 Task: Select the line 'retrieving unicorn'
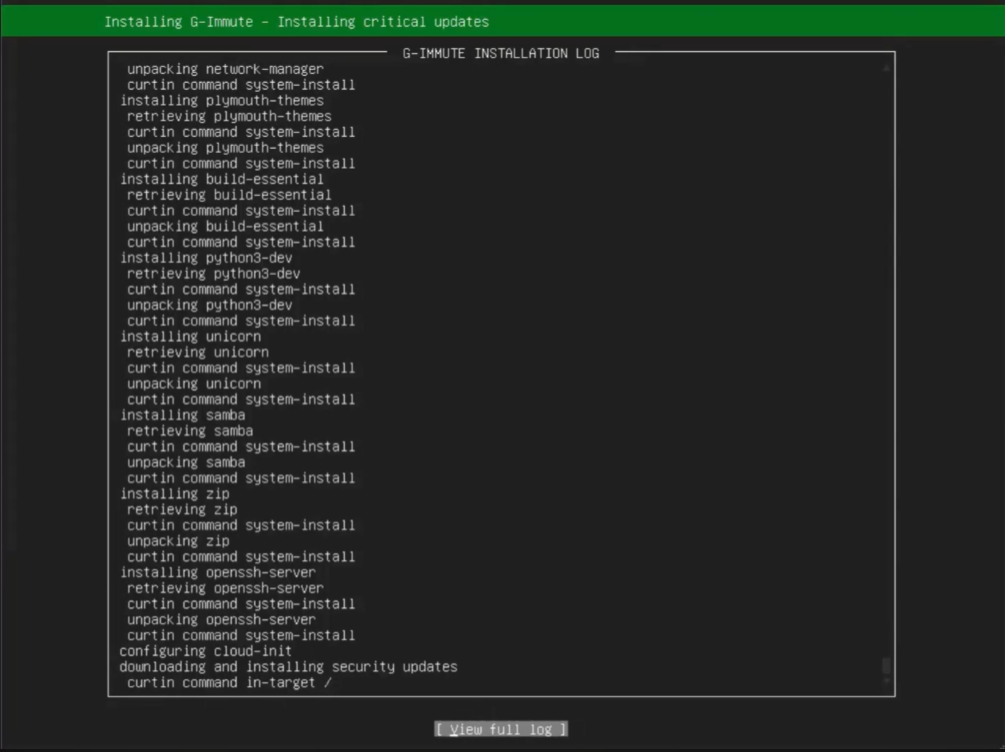coord(197,352)
